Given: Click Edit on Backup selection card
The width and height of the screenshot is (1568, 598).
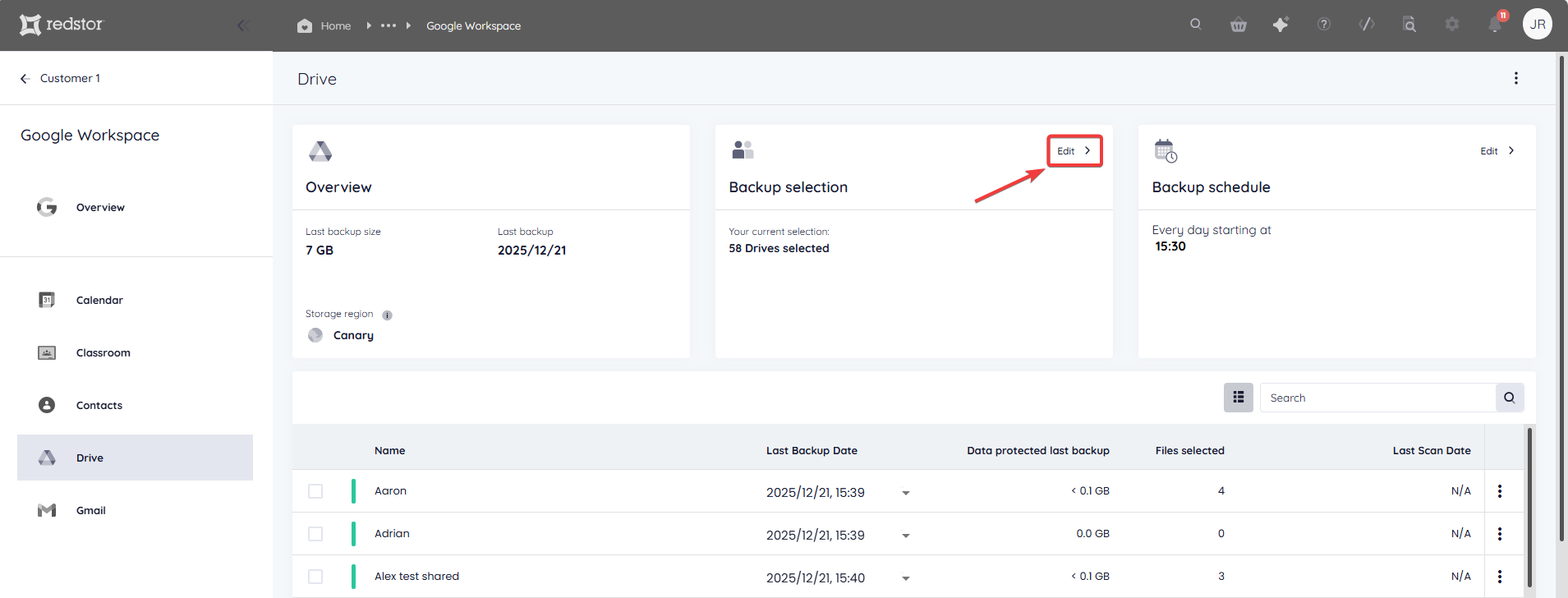Looking at the screenshot, I should (1074, 150).
